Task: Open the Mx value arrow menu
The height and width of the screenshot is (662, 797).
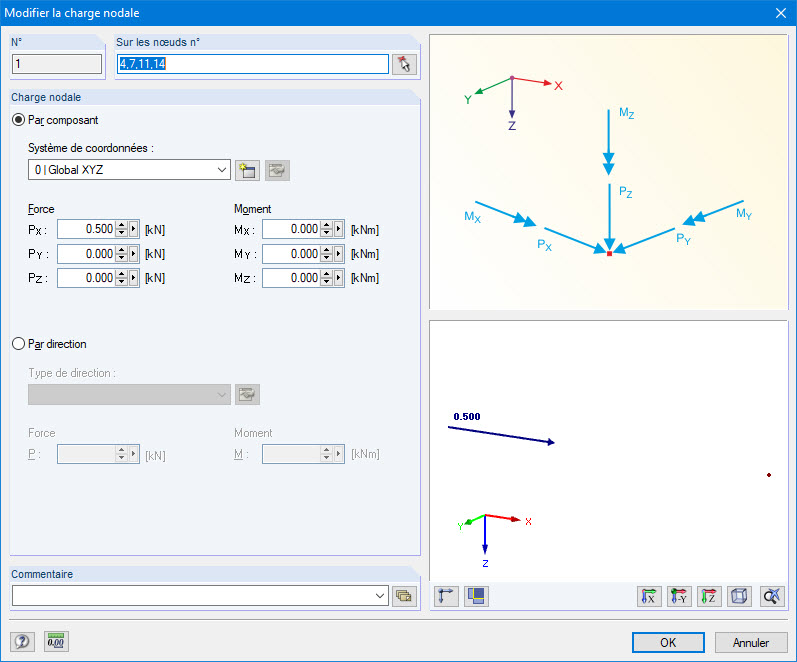Action: tap(339, 229)
